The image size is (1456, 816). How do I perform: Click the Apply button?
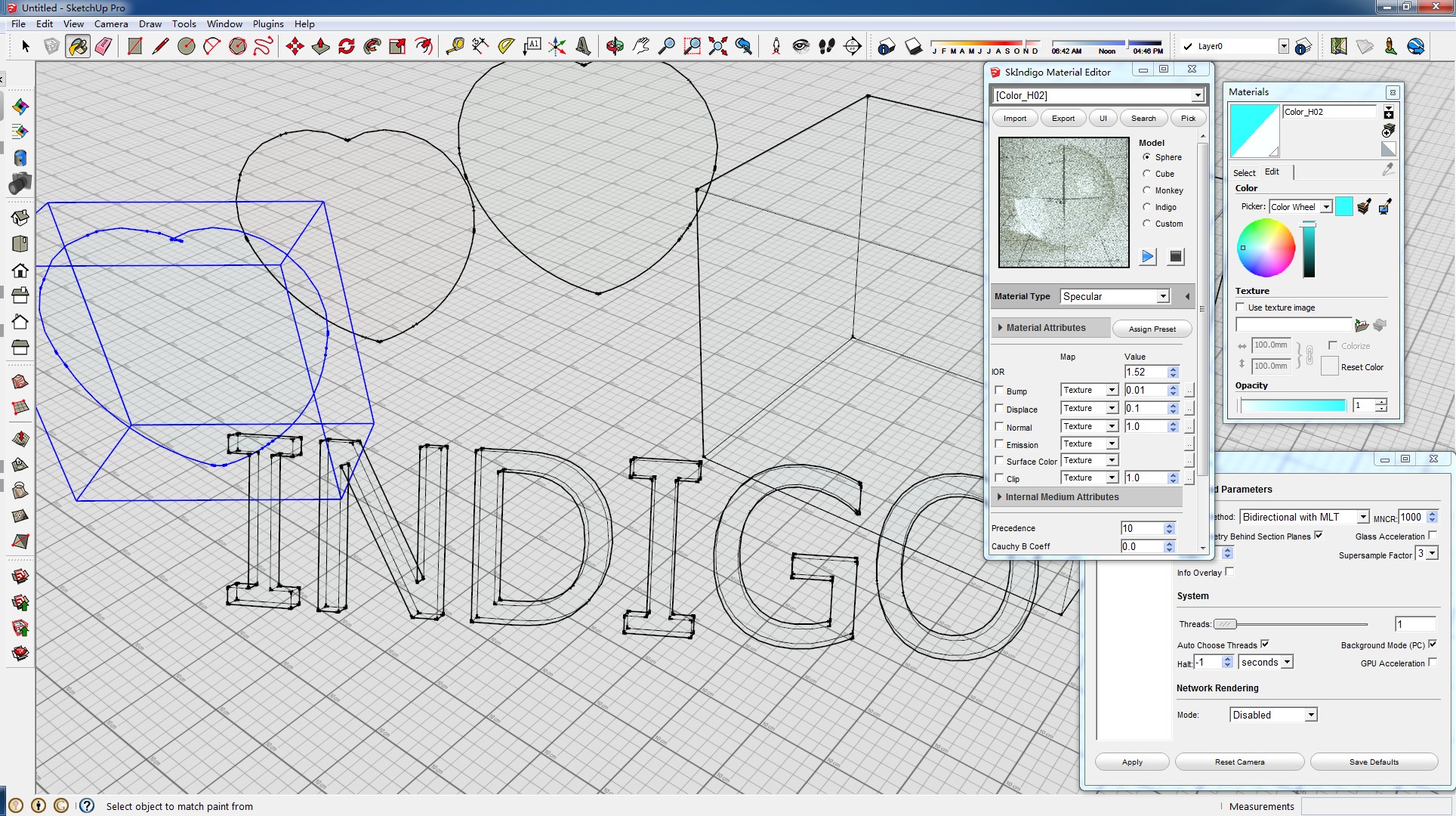[1132, 762]
